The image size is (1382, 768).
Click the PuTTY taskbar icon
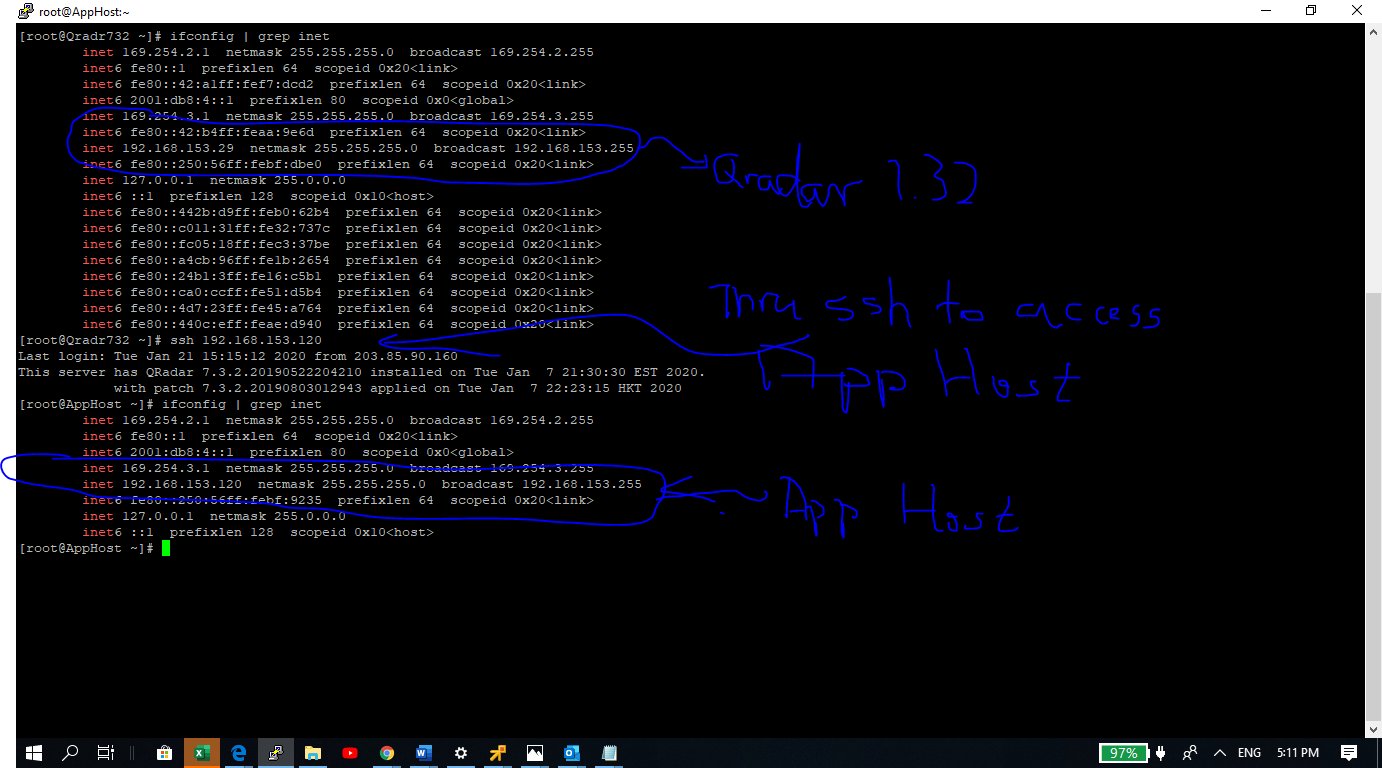pyautogui.click(x=276, y=753)
